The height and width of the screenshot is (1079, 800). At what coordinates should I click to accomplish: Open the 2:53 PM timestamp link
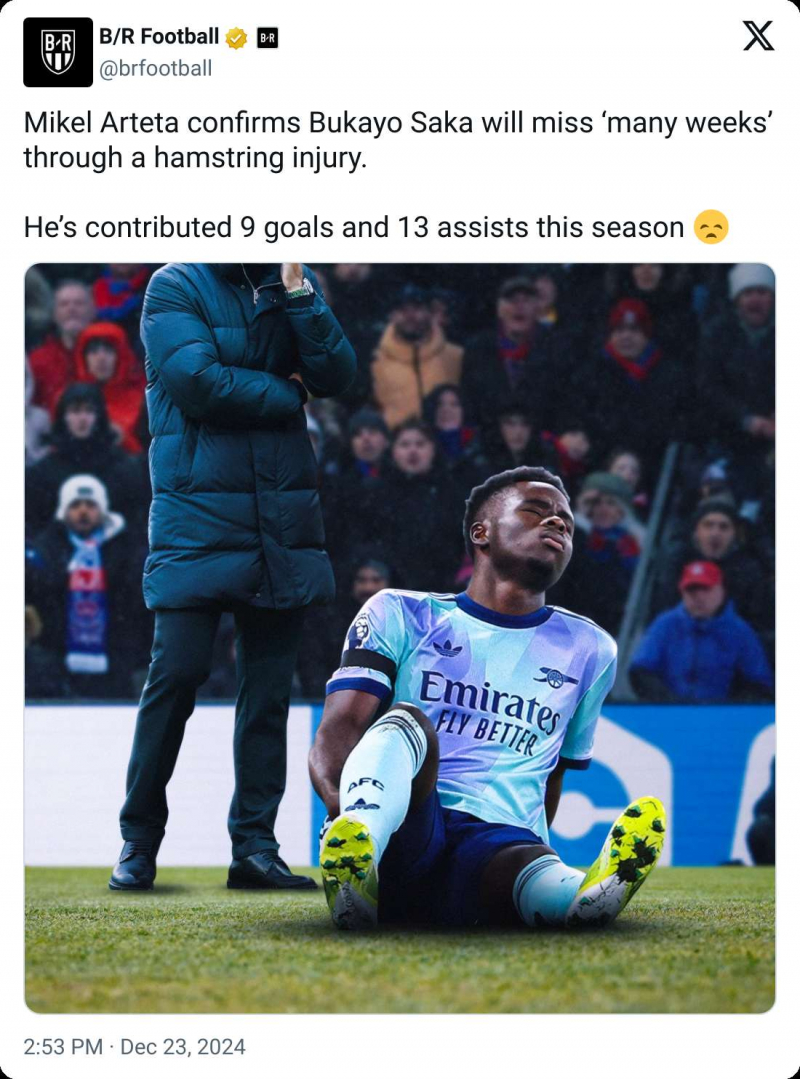click(63, 1047)
